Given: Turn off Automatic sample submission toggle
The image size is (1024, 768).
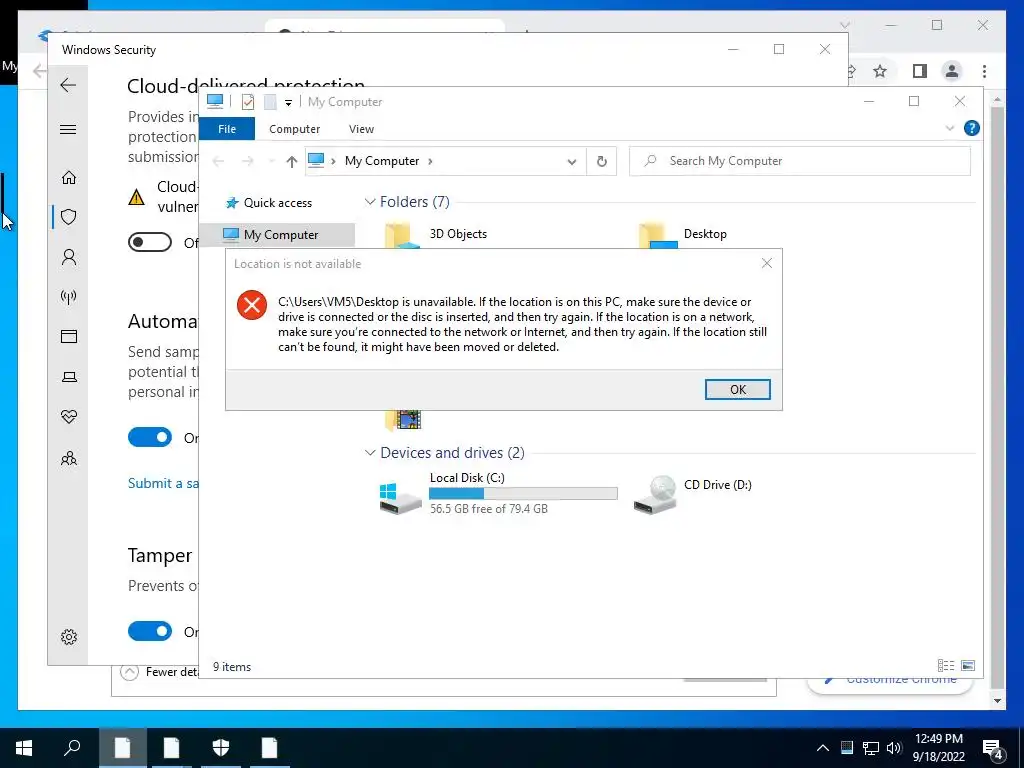Looking at the screenshot, I should [150, 437].
